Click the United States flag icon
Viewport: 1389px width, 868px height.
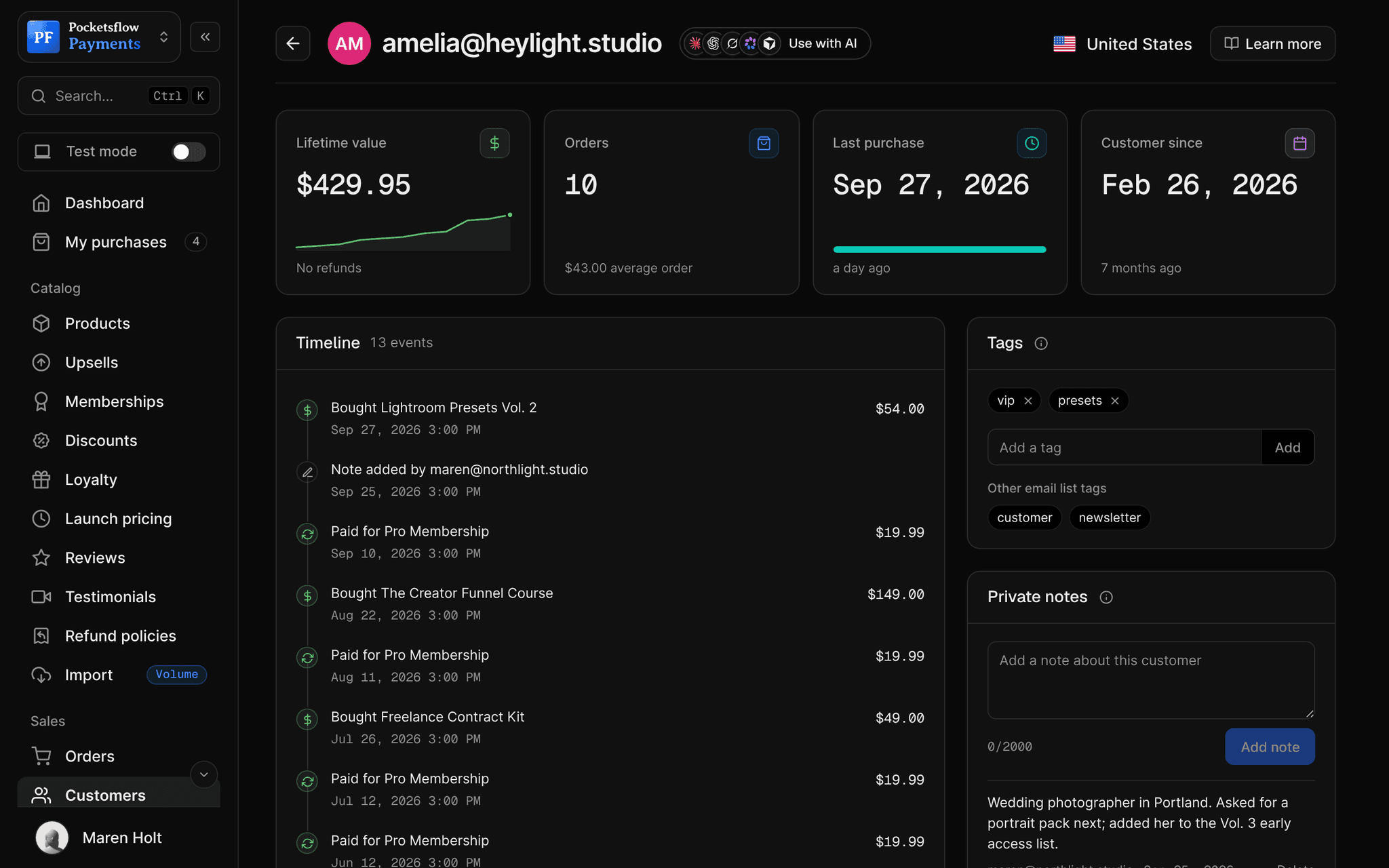(1064, 44)
